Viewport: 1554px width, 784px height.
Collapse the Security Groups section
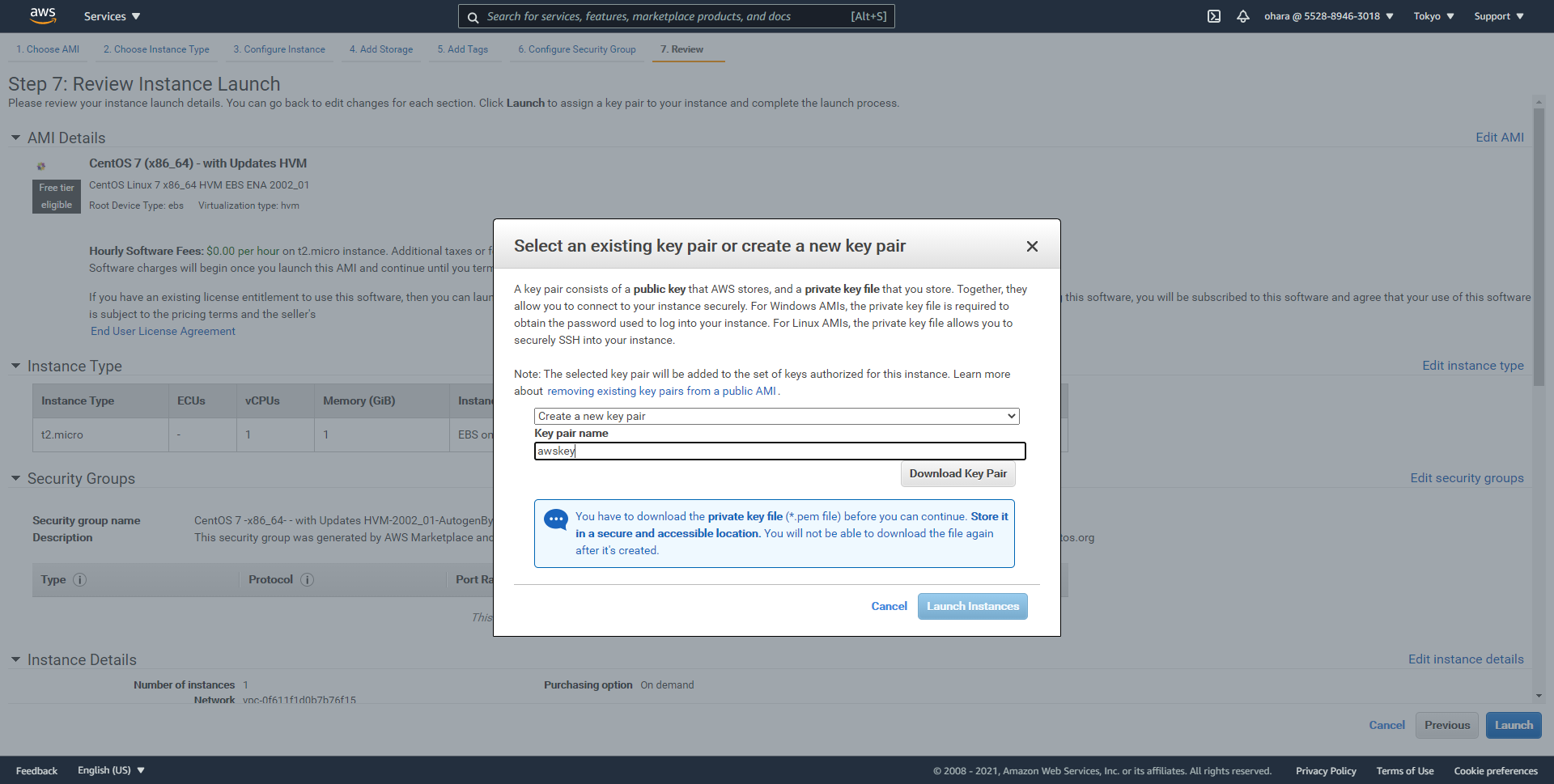(15, 478)
